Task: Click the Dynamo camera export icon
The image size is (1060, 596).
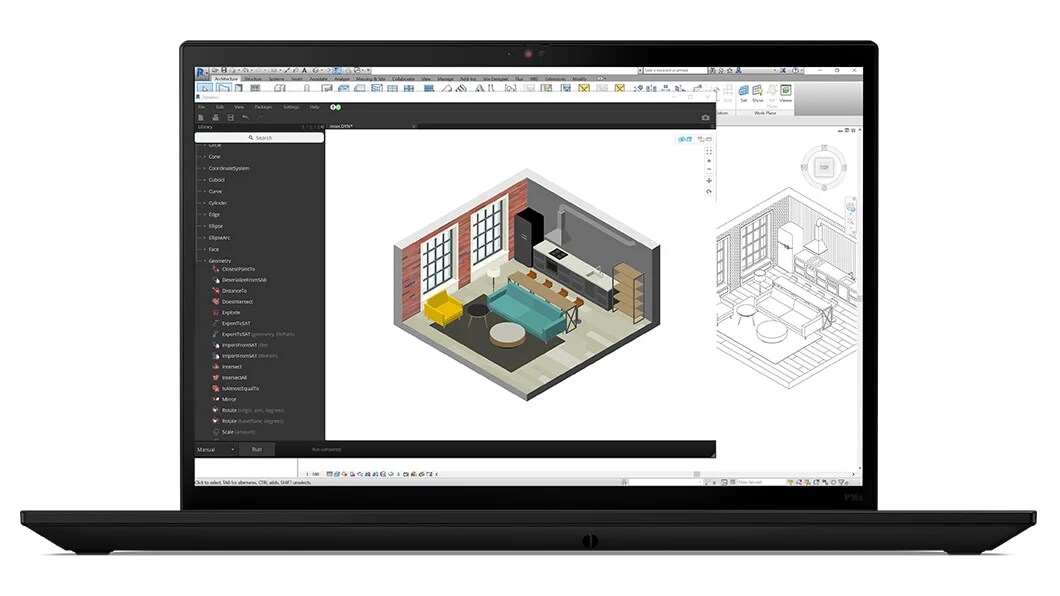Action: click(x=705, y=117)
